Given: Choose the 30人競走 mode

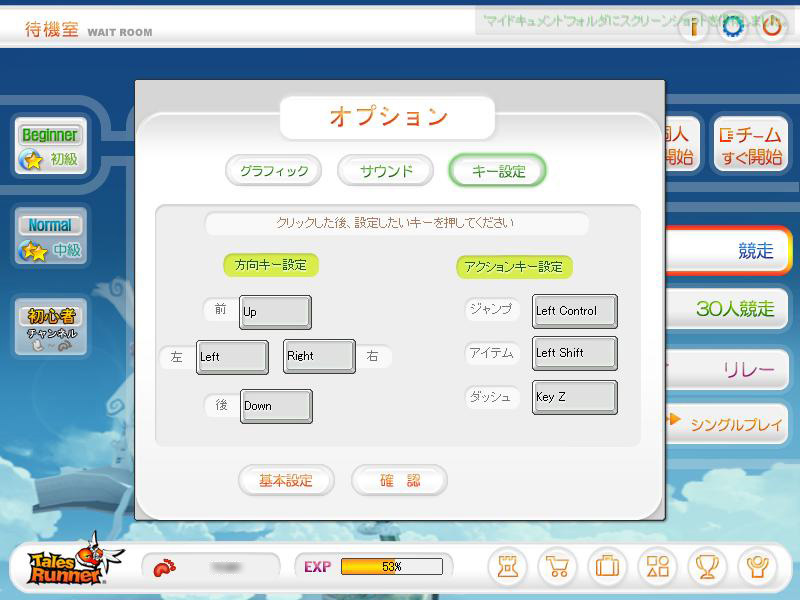Looking at the screenshot, I should pyautogui.click(x=729, y=308).
